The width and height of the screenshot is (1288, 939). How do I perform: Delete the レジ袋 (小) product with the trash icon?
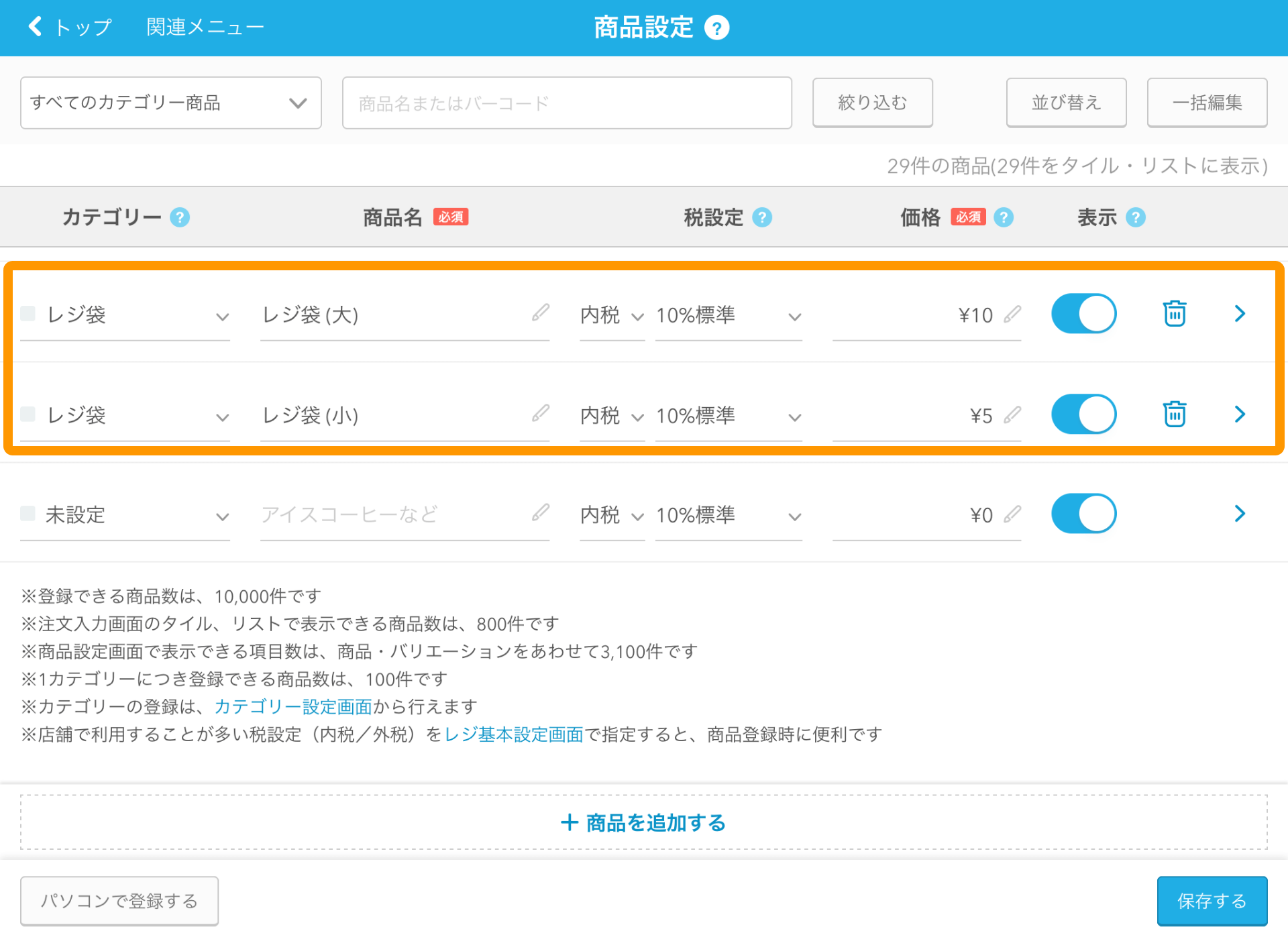(1175, 414)
